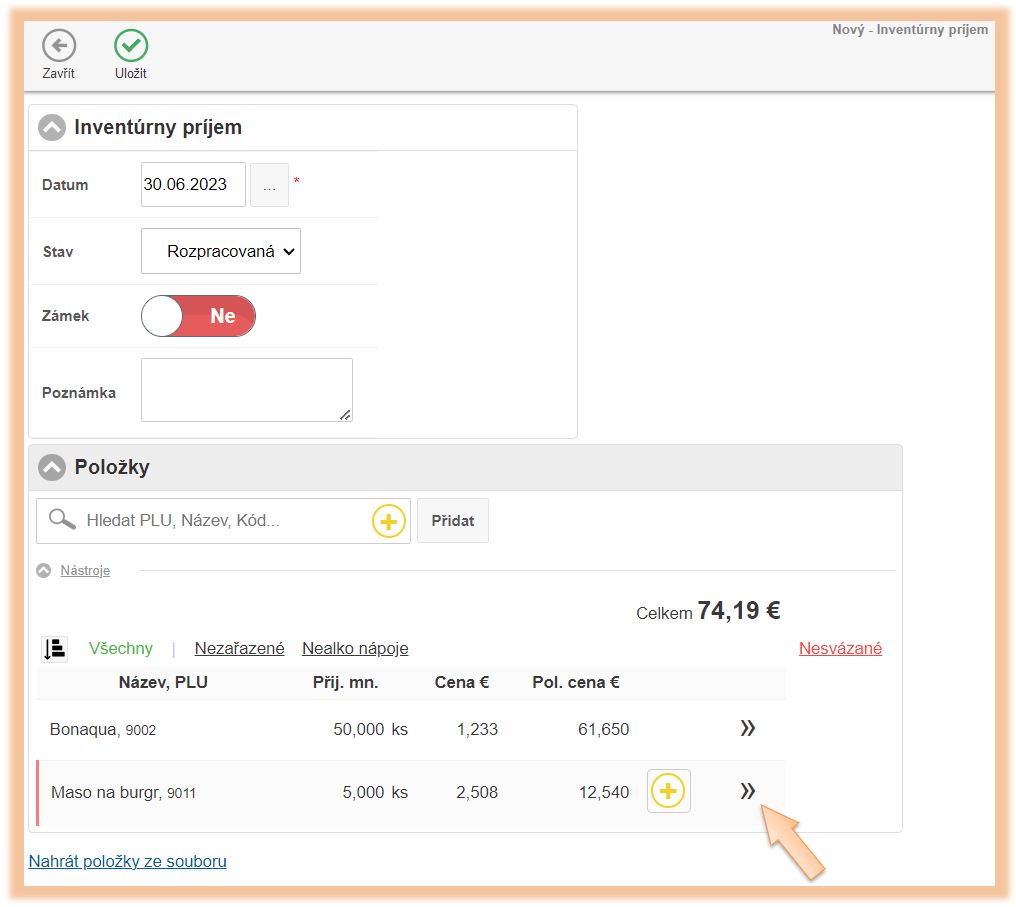
Task: Click the Zavřít back arrow icon
Action: pyautogui.click(x=58, y=46)
